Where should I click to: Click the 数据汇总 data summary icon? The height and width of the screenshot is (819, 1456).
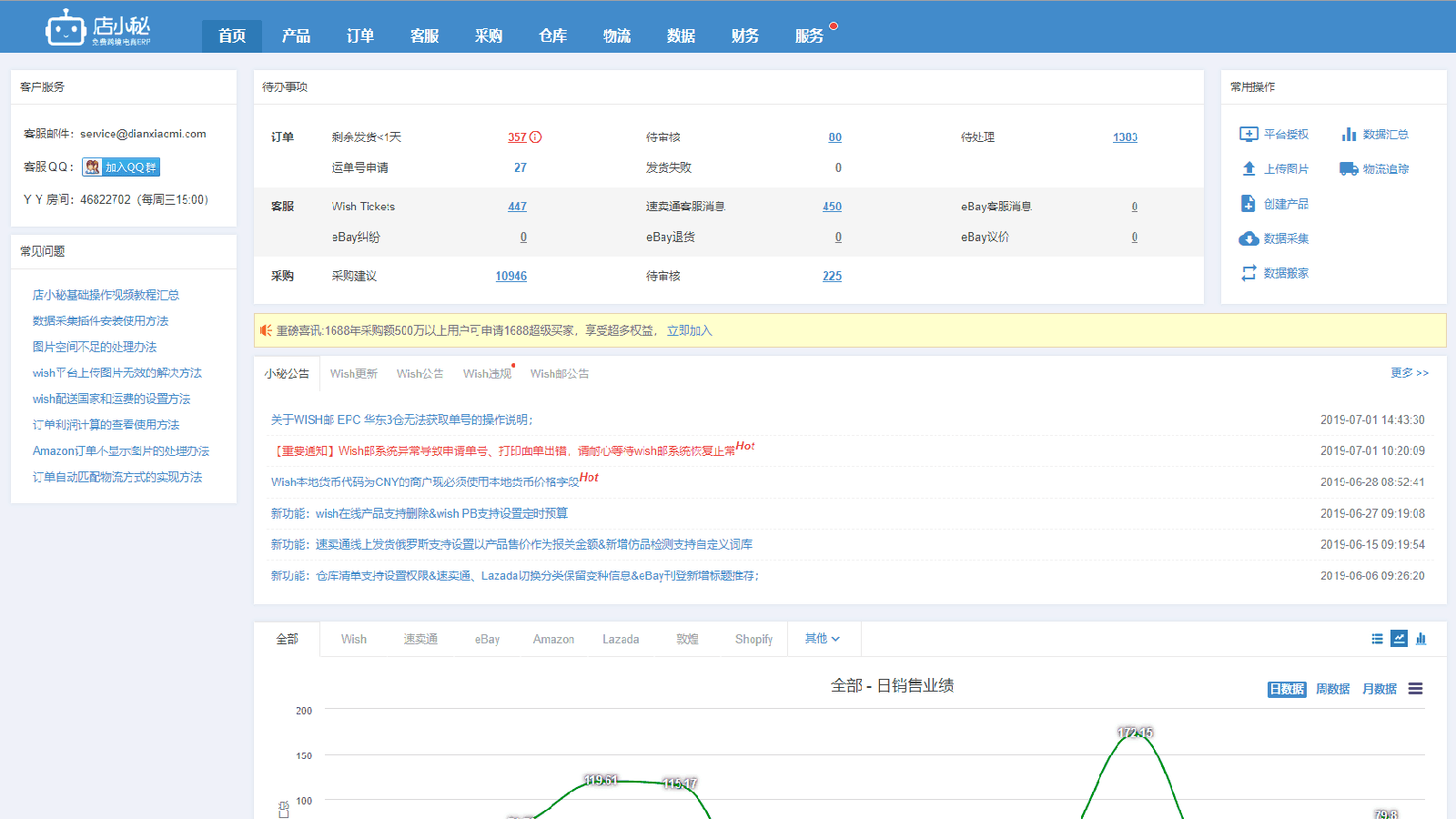click(1350, 134)
